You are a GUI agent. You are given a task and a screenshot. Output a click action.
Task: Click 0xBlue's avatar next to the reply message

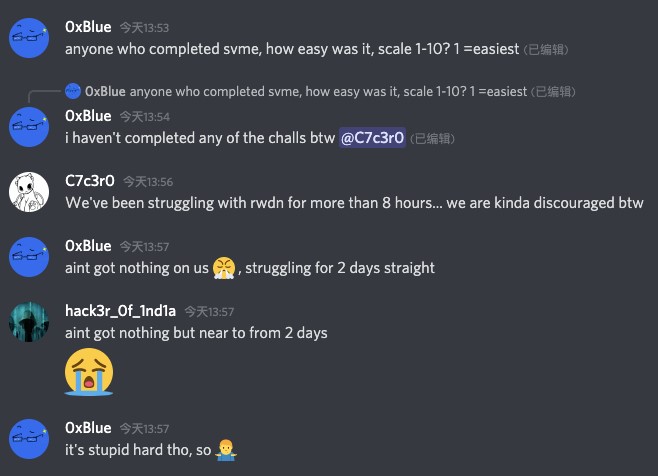[x=29, y=127]
